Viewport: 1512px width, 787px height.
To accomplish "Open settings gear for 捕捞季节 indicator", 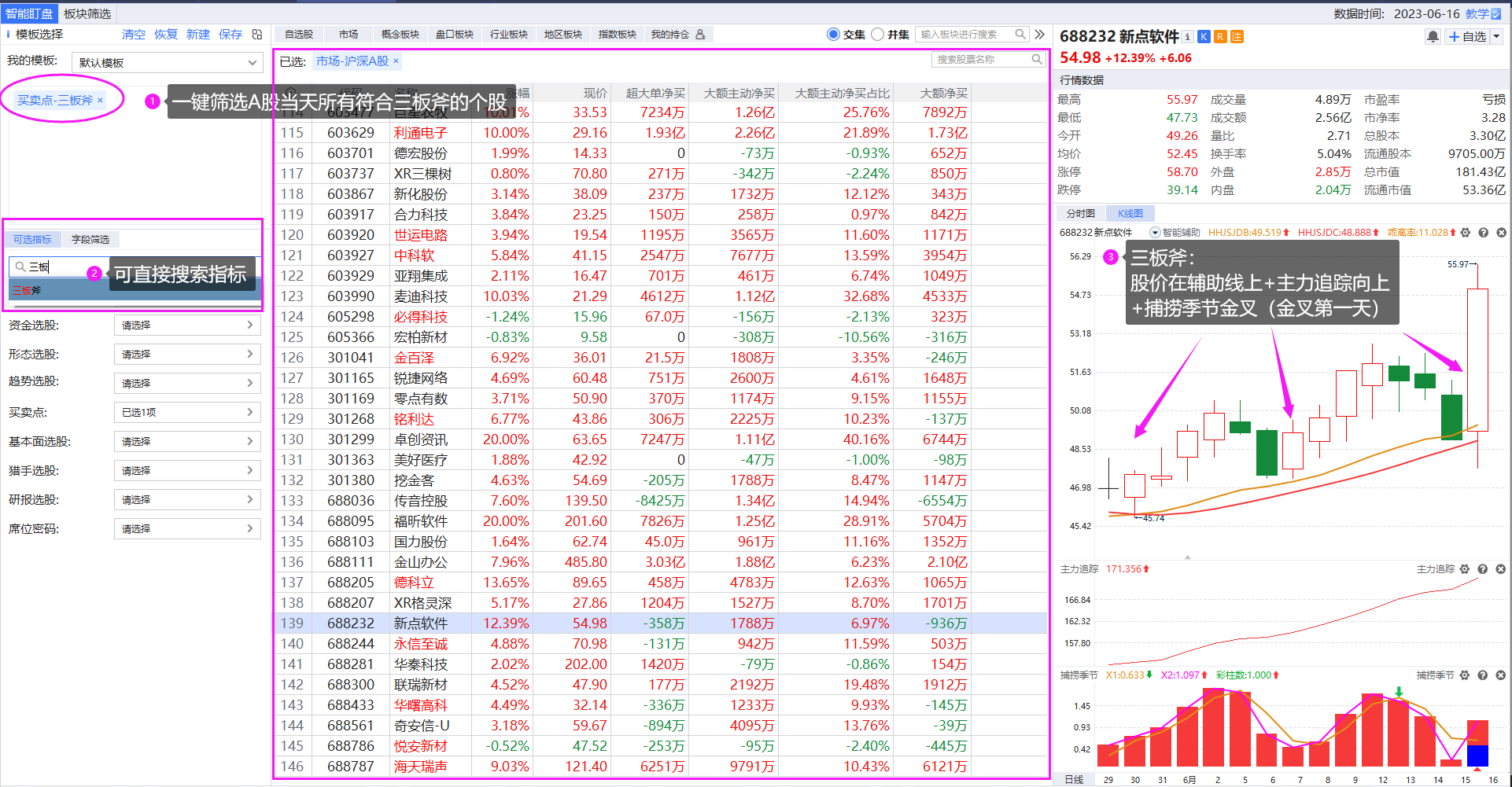I will [x=1464, y=675].
